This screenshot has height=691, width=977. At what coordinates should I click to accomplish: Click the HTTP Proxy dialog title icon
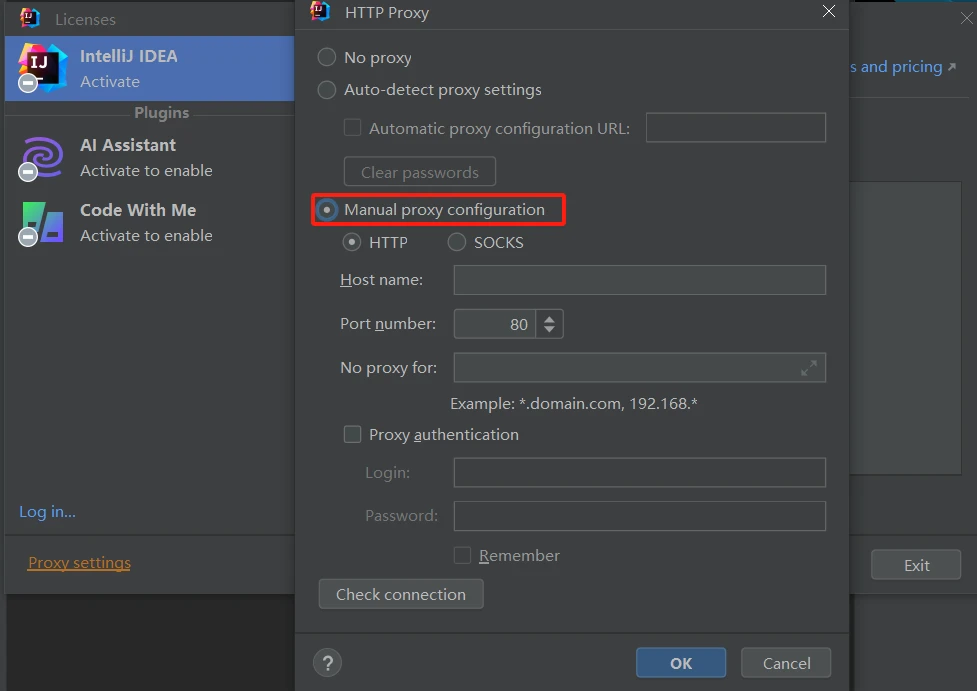(320, 11)
